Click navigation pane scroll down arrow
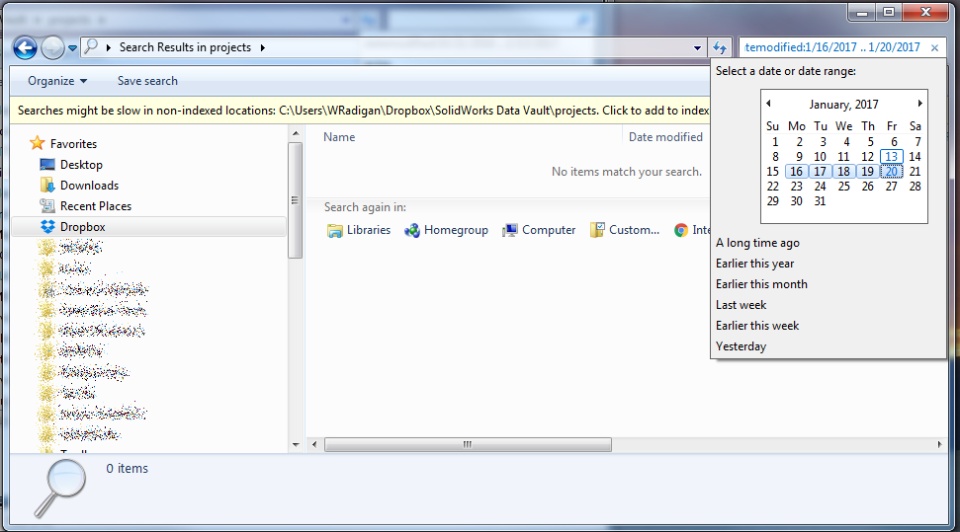The image size is (960, 532). tap(296, 445)
